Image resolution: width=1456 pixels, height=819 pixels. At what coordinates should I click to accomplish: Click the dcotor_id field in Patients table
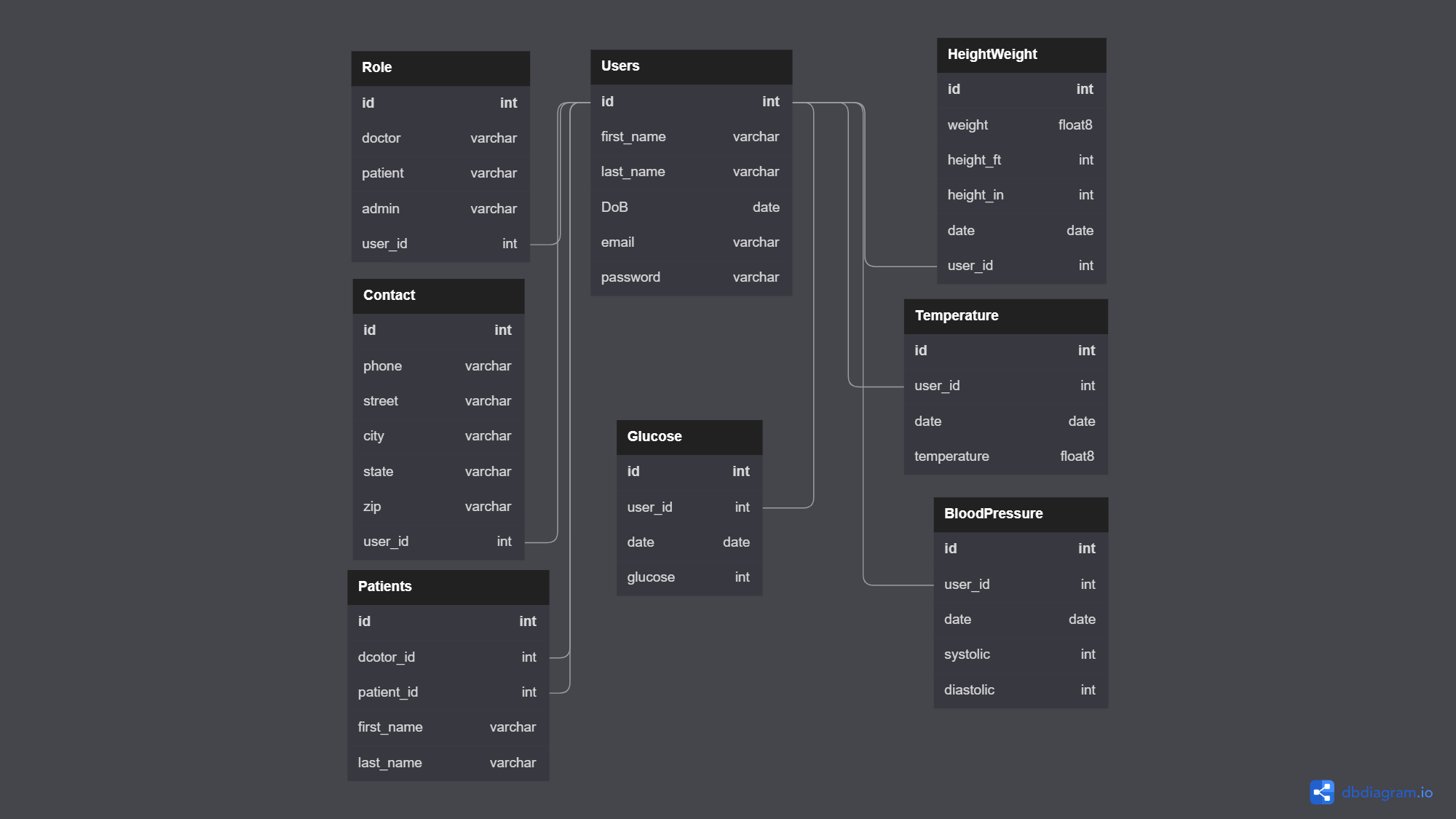[x=448, y=657]
